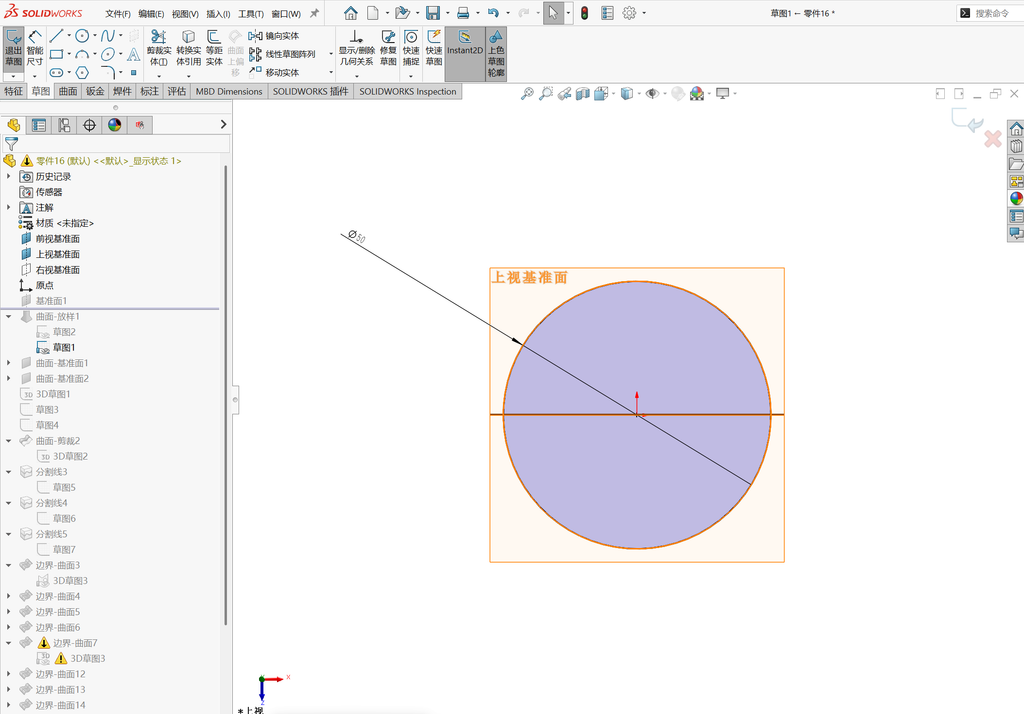Click Trim Entities (剪裁实体)
The width and height of the screenshot is (1024, 714).
point(159,48)
